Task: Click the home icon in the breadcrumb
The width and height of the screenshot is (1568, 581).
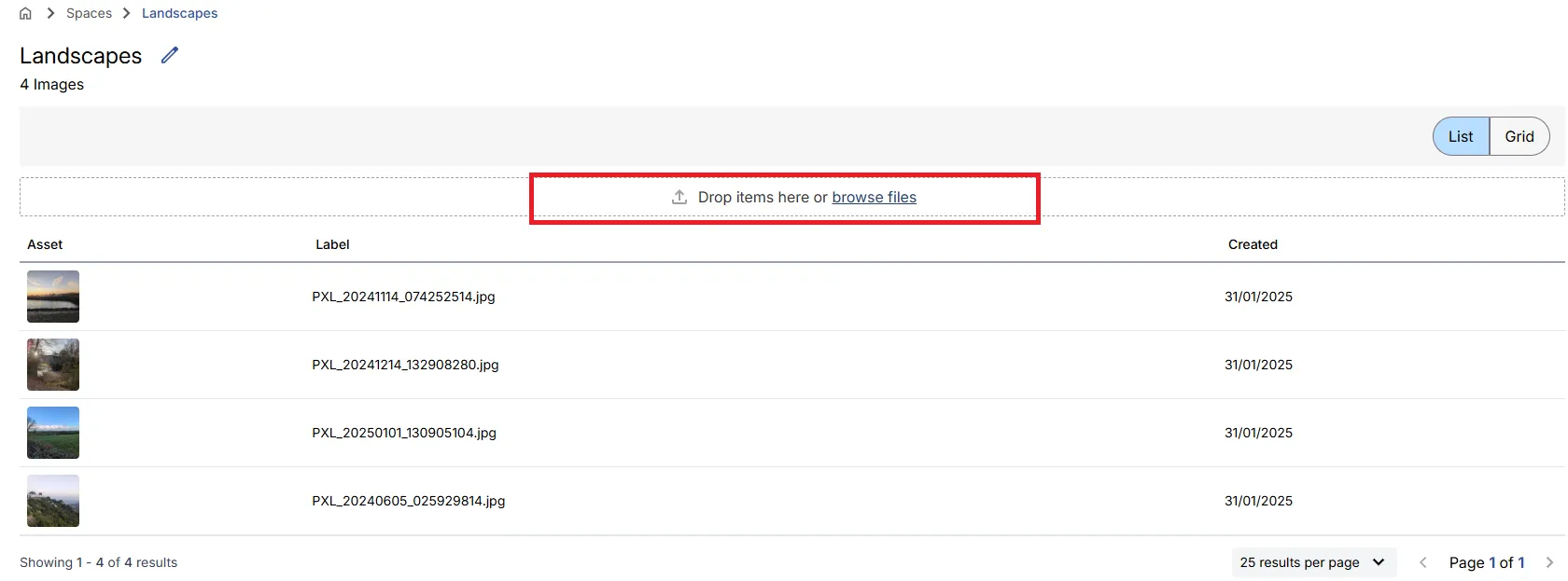Action: coord(25,13)
